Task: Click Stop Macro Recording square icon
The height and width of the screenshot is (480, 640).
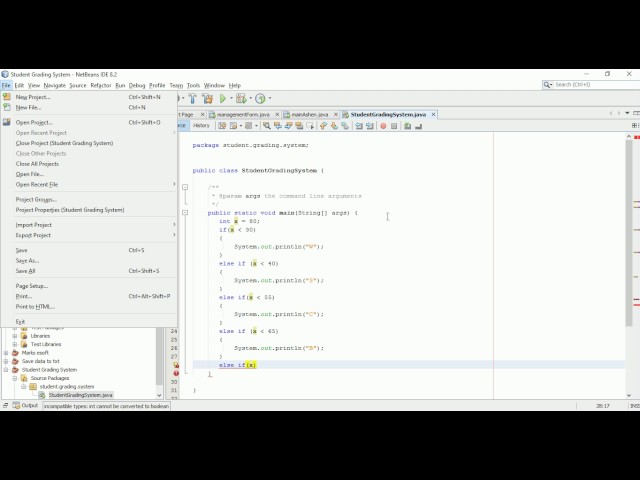Action: pyautogui.click(x=394, y=126)
